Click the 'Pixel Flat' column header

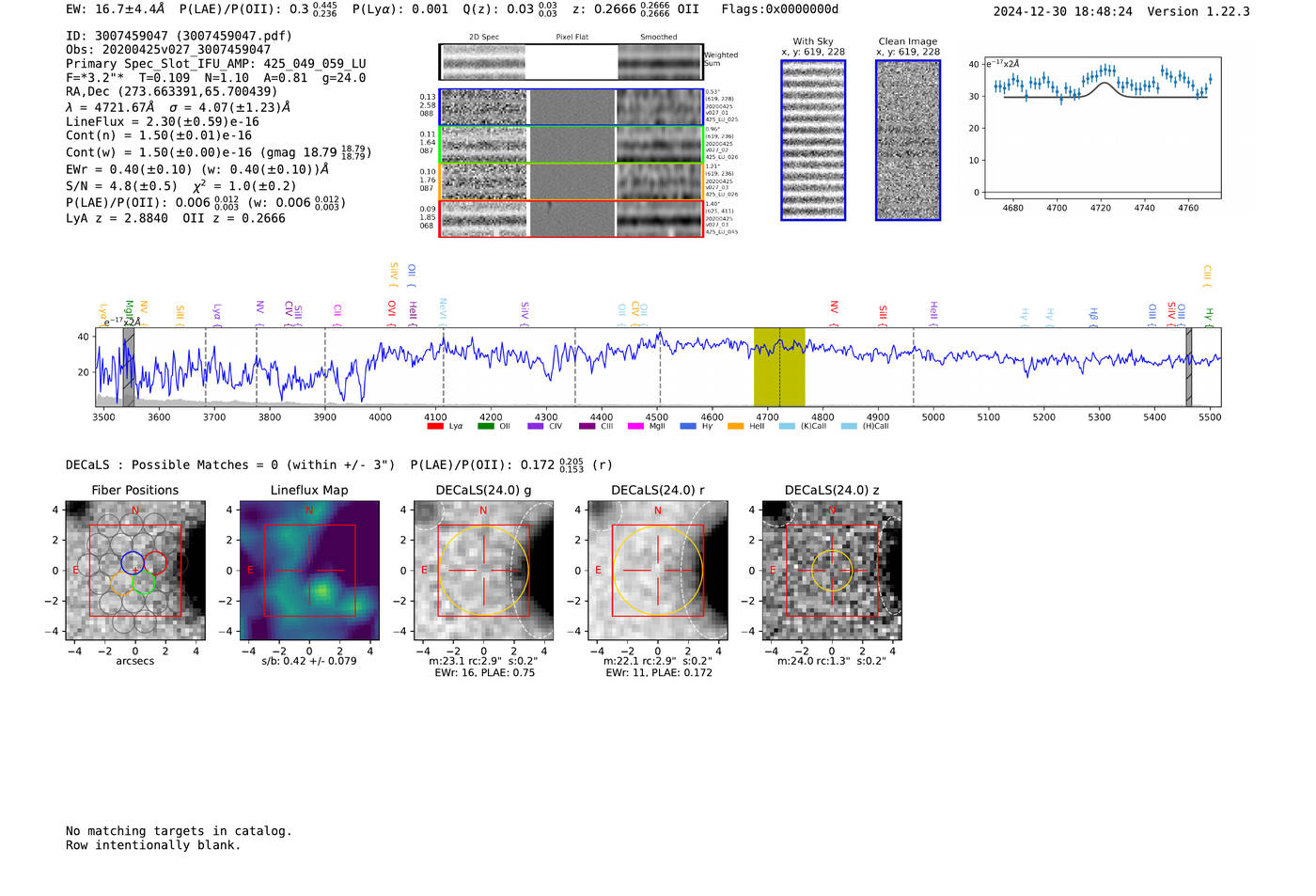coord(572,38)
